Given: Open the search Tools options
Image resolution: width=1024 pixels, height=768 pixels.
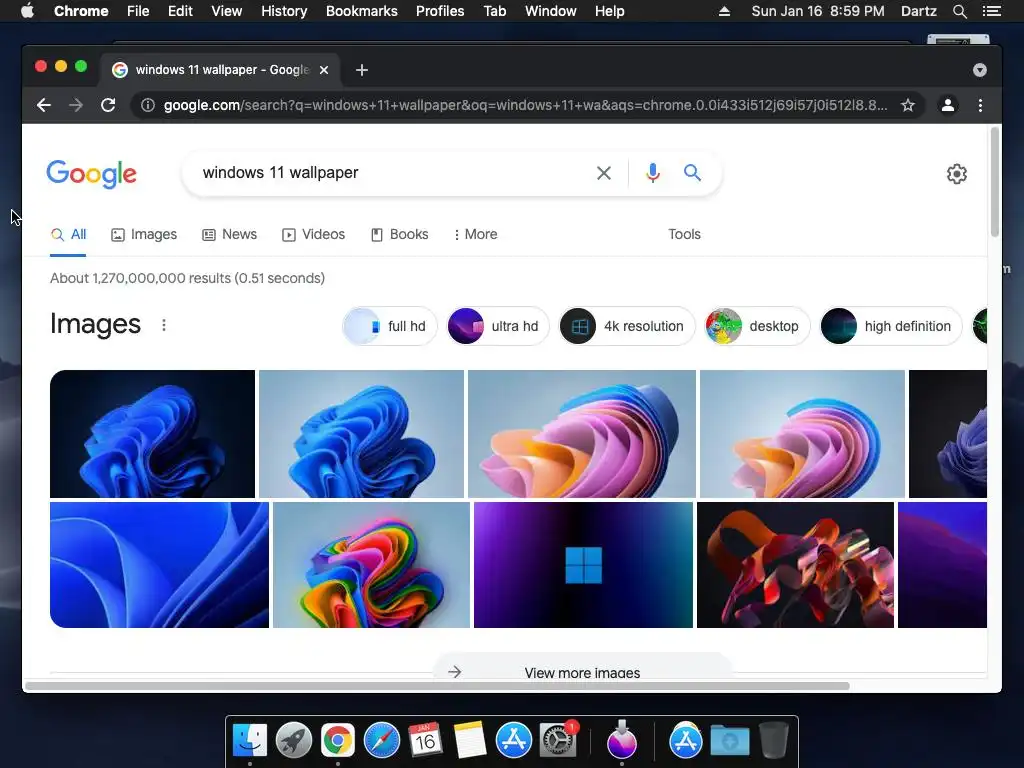Looking at the screenshot, I should [684, 234].
